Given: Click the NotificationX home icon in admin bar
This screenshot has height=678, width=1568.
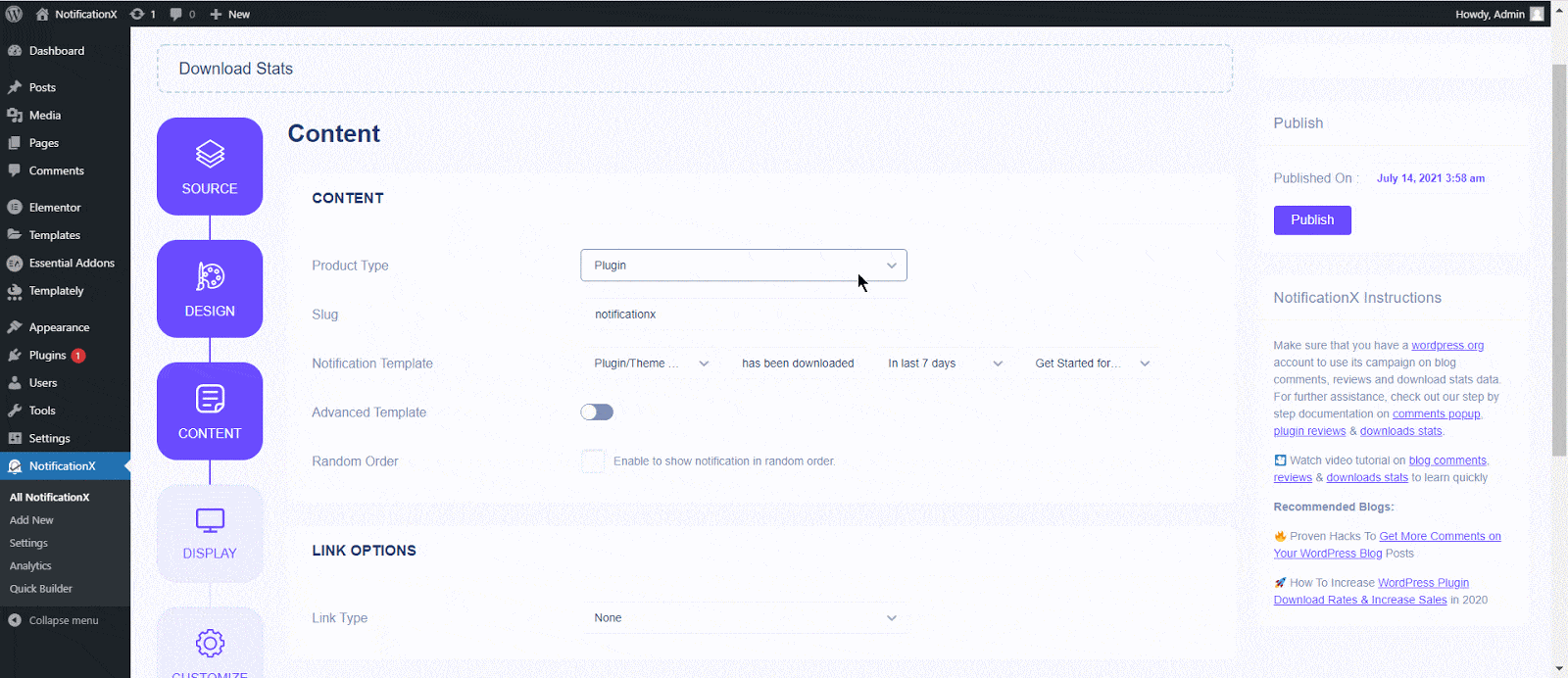Looking at the screenshot, I should click(42, 14).
